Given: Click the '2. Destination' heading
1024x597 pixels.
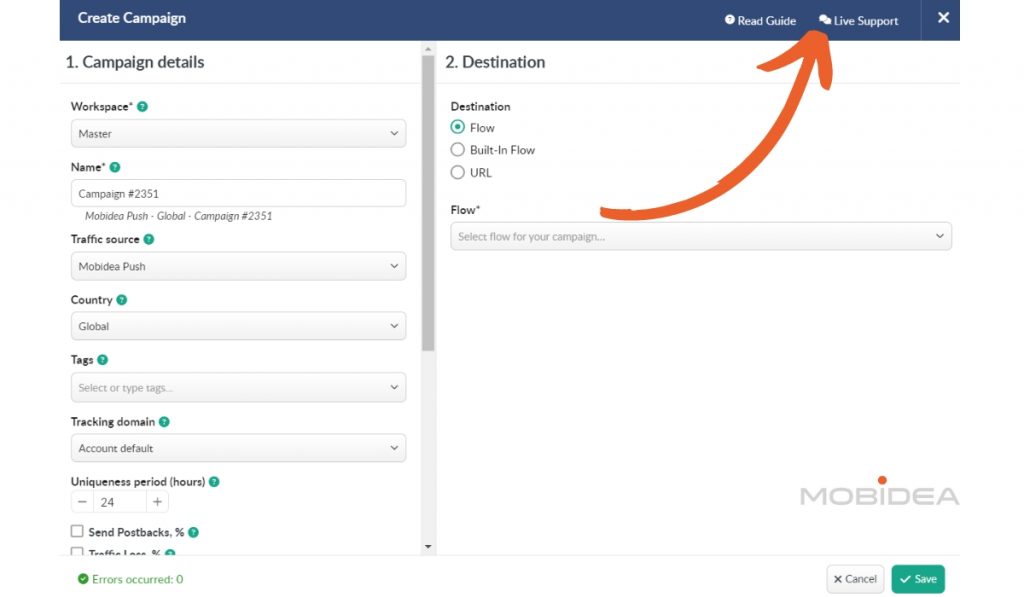Looking at the screenshot, I should coord(495,62).
